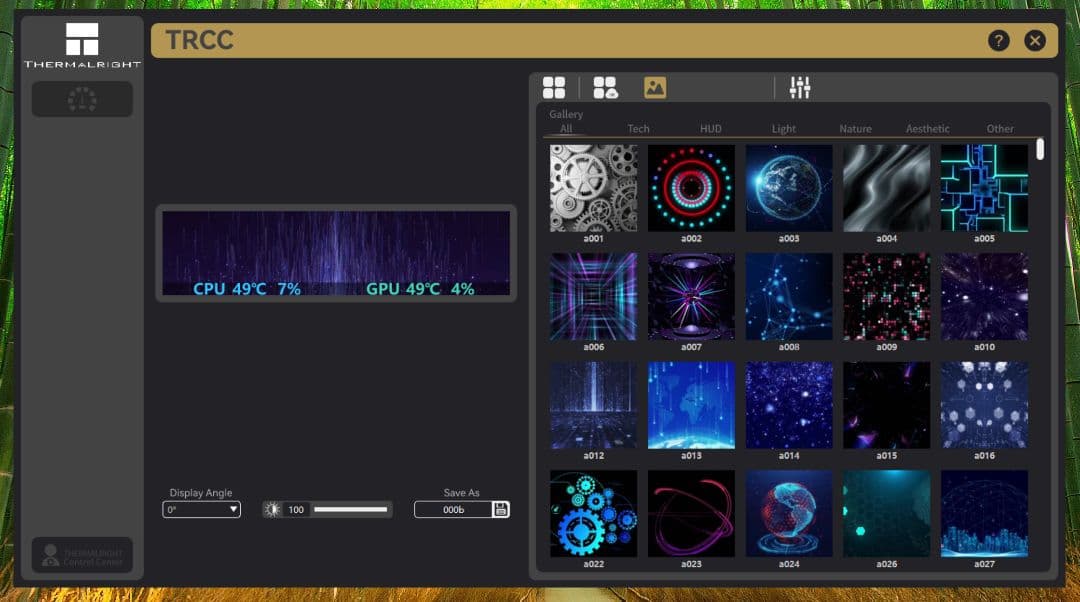Viewport: 1080px width, 602px height.
Task: Click the Thermalright logo in the sidebar
Action: pos(82,38)
